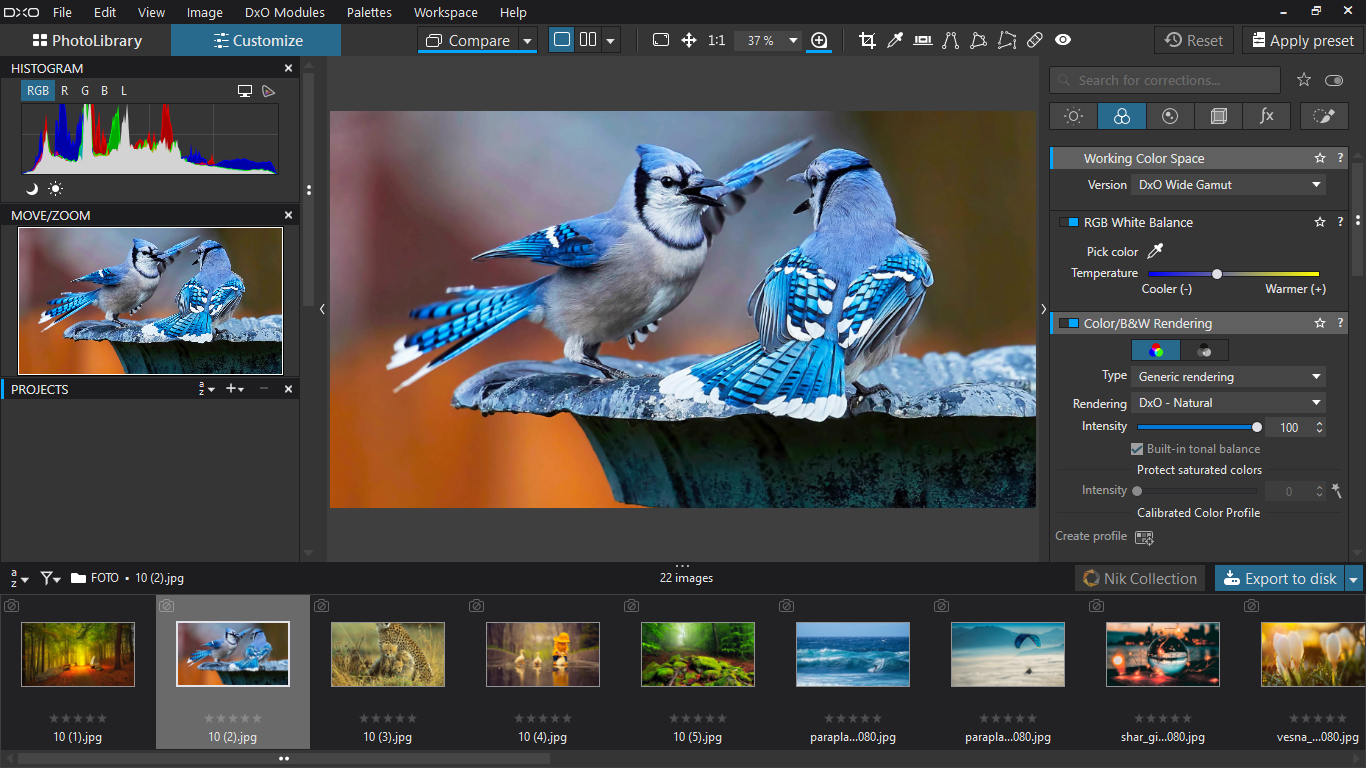Toggle Color/B&W Rendering correction on/off
The width and height of the screenshot is (1366, 768).
(x=1069, y=323)
